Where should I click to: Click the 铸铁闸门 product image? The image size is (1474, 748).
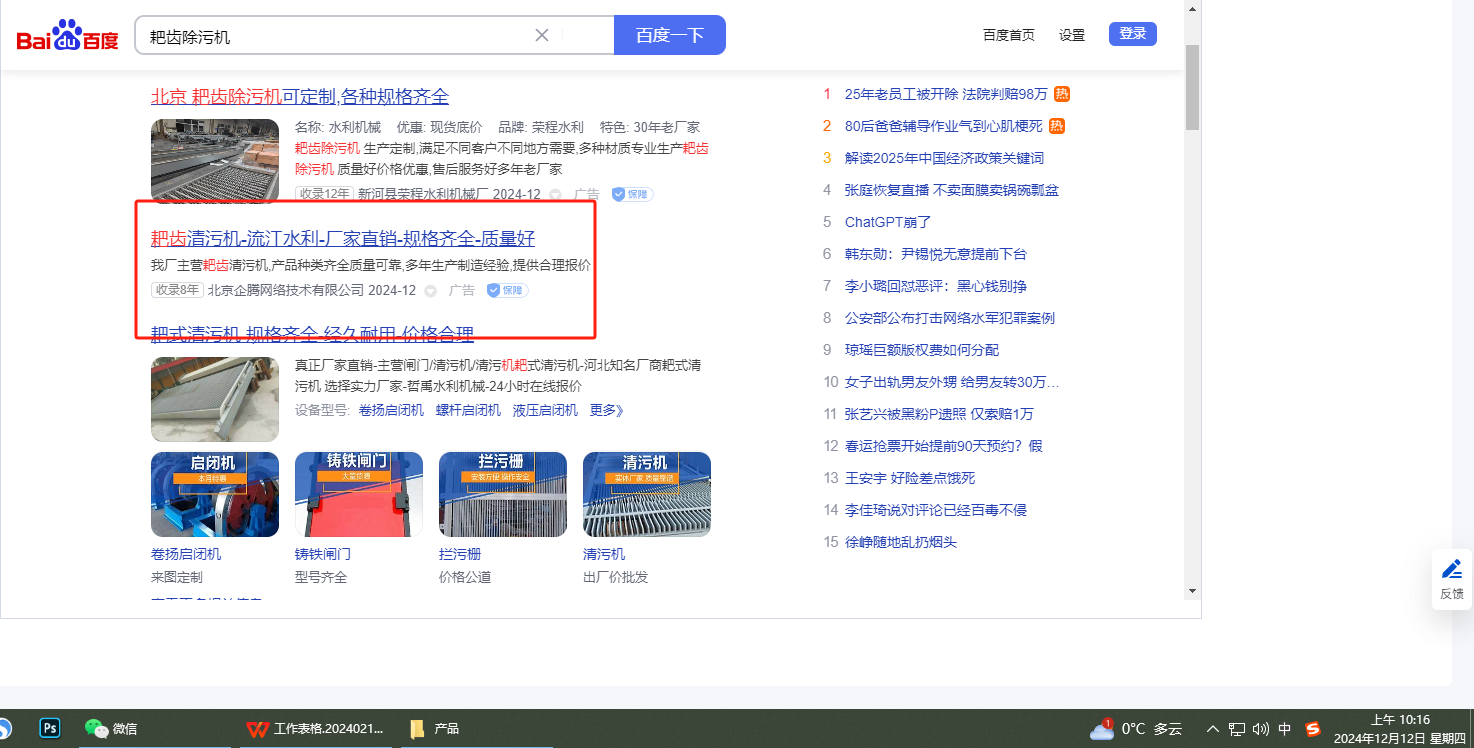[x=359, y=494]
